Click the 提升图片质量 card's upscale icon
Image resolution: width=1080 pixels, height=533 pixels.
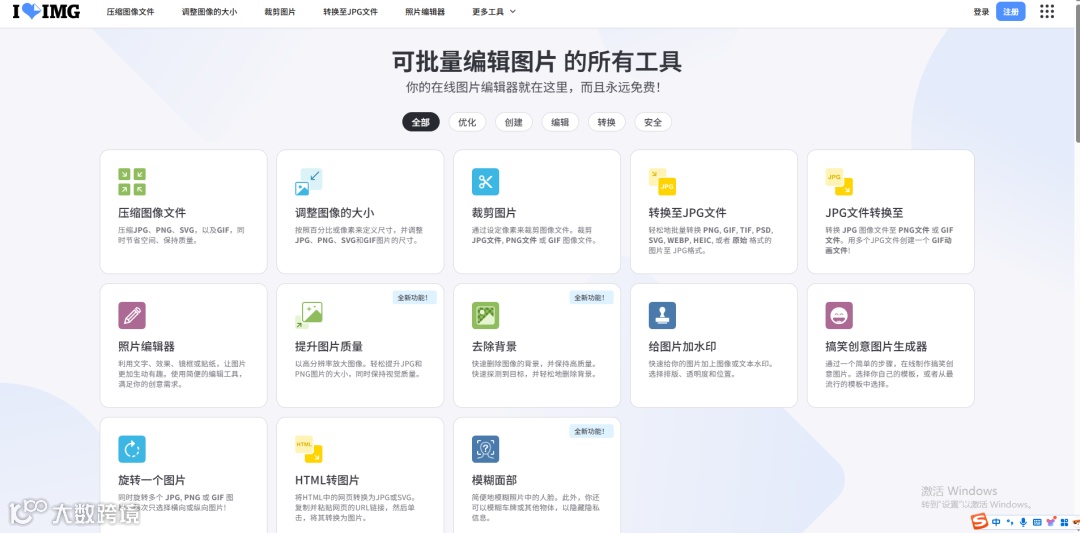(x=309, y=315)
